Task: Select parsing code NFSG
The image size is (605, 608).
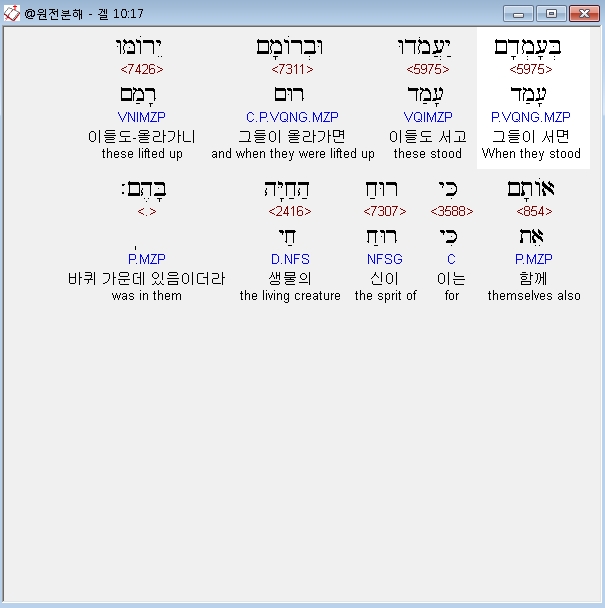Action: [x=385, y=259]
